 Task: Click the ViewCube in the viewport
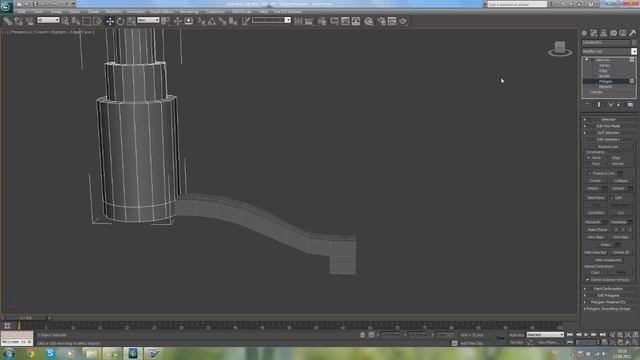click(560, 48)
